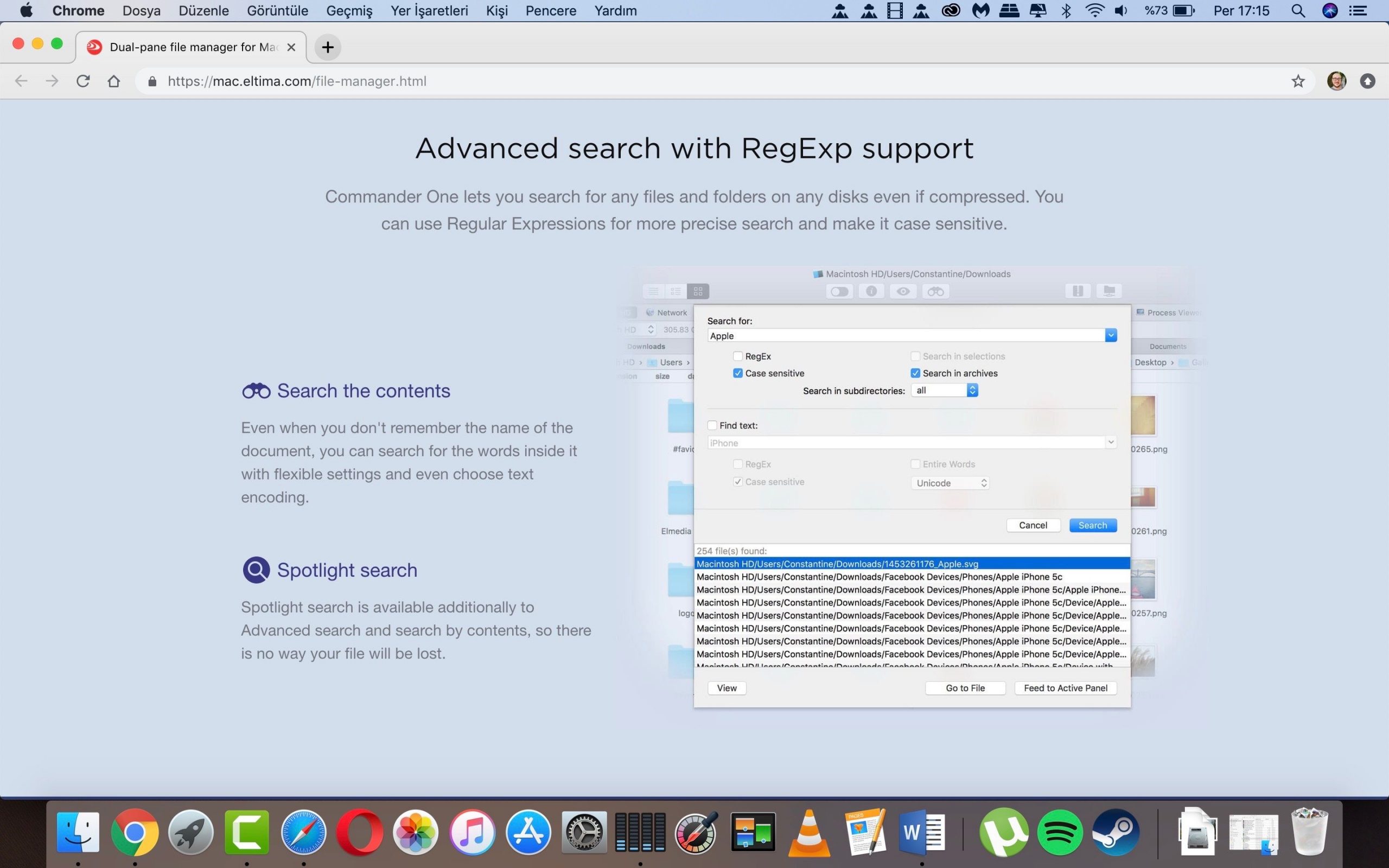Bookmark this page with the star icon
This screenshot has height=868, width=1389.
click(1298, 81)
